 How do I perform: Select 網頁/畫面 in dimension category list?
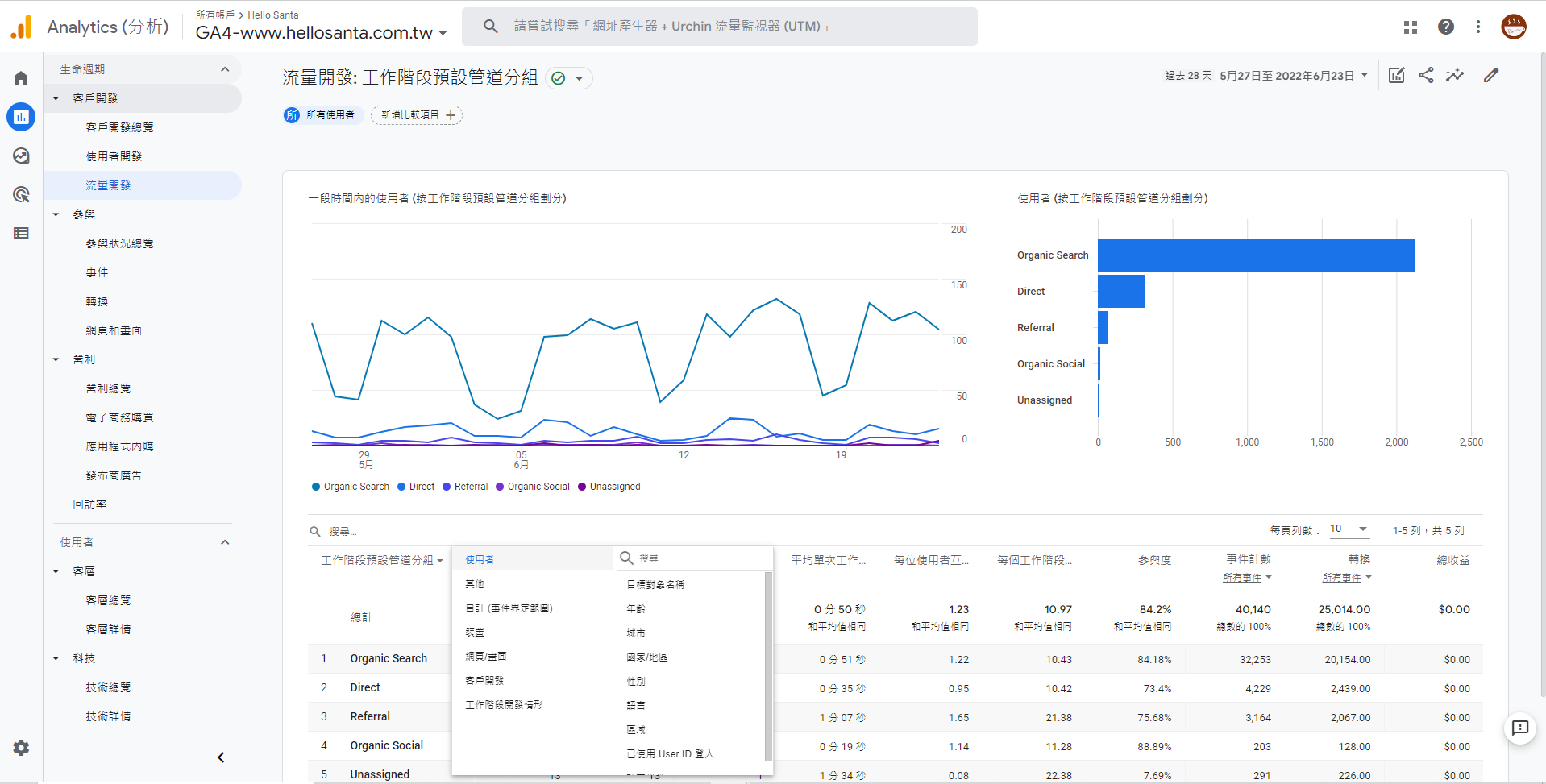point(532,656)
